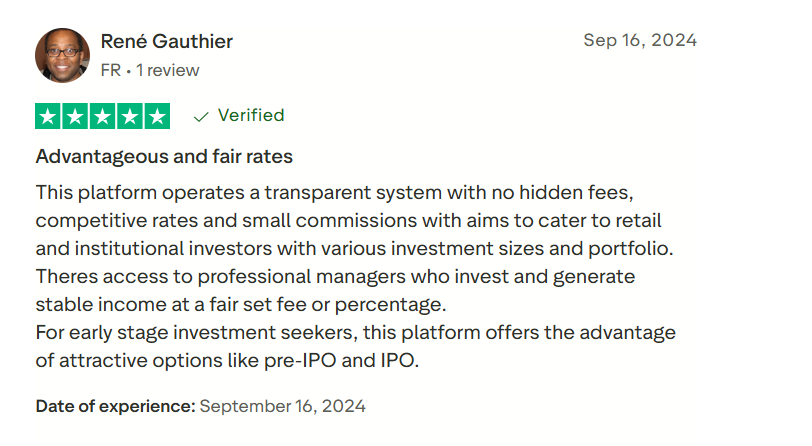Click the green Verified label

pyautogui.click(x=251, y=115)
